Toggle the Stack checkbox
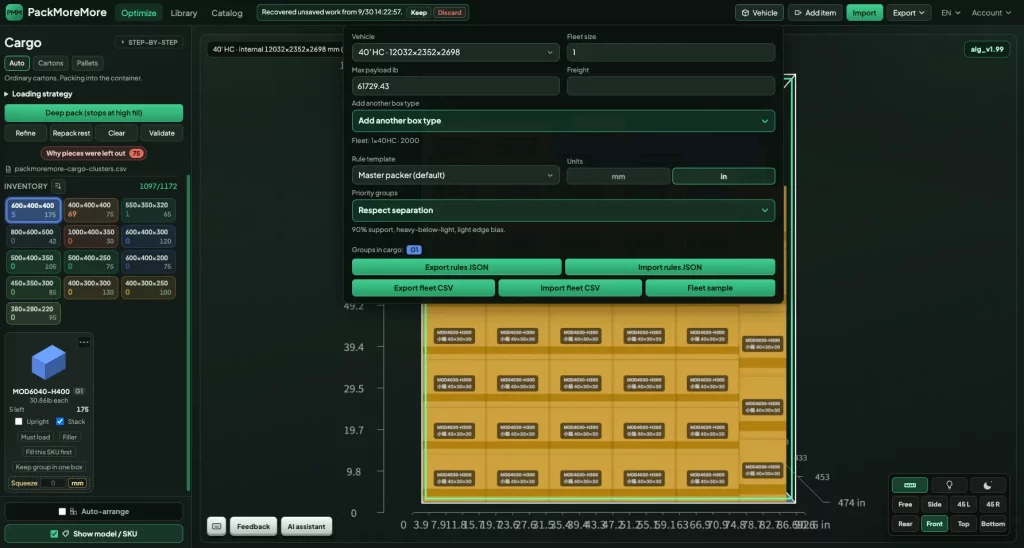 pos(60,421)
